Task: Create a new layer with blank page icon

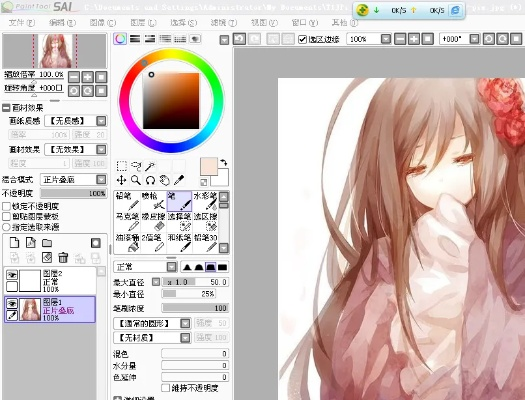Action: tap(14, 242)
